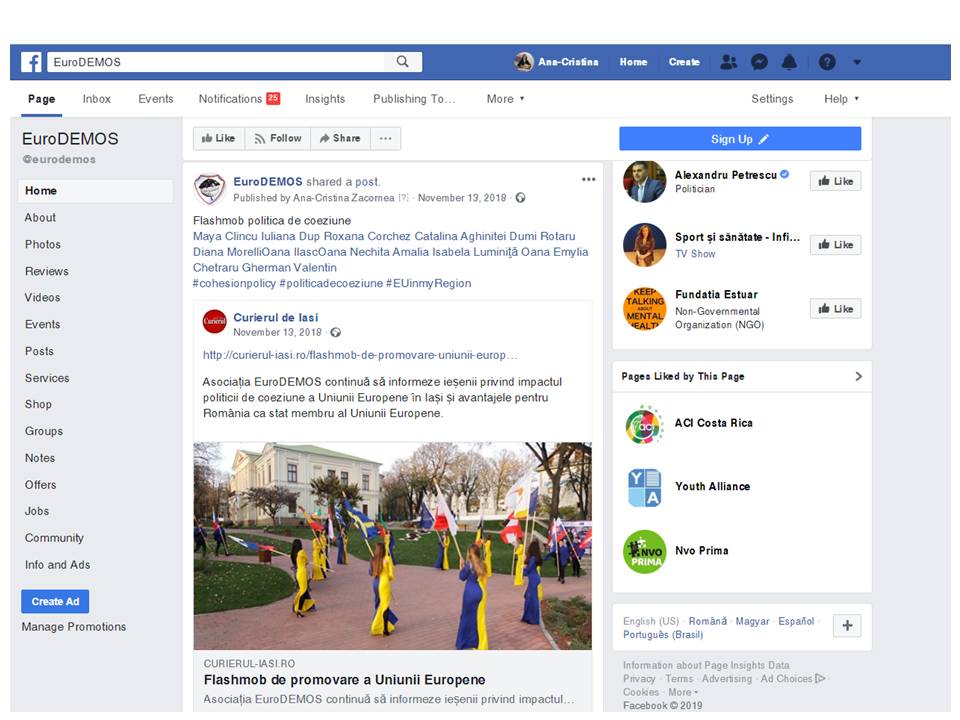Screen dimensions: 960x720
Task: Click Create in the top blue bar
Action: click(684, 62)
